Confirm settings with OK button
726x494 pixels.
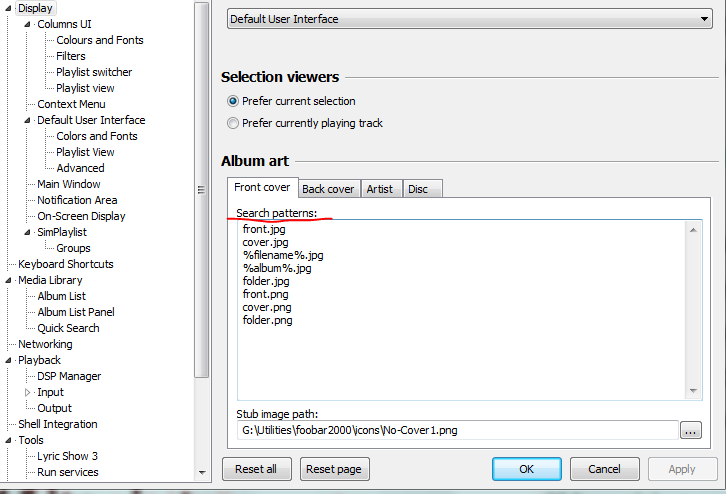point(526,469)
